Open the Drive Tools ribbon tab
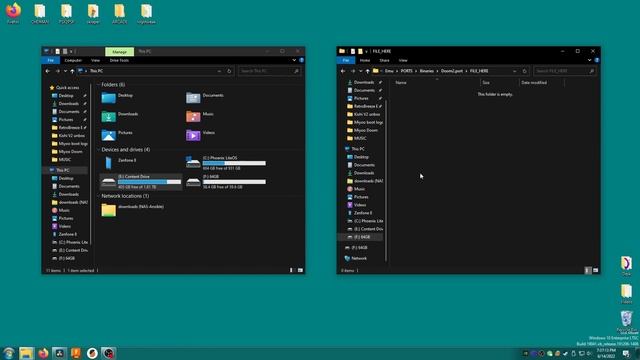The width and height of the screenshot is (640, 360). [x=119, y=60]
